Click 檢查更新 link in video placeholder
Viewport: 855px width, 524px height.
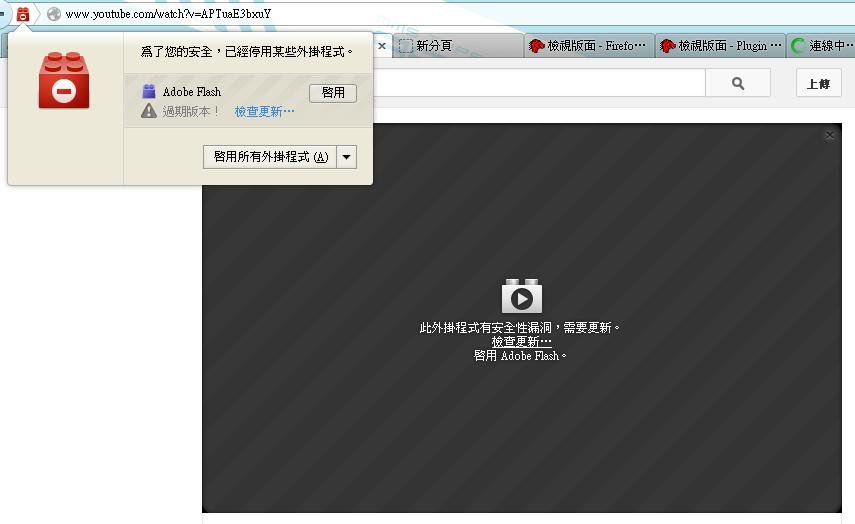[x=521, y=341]
